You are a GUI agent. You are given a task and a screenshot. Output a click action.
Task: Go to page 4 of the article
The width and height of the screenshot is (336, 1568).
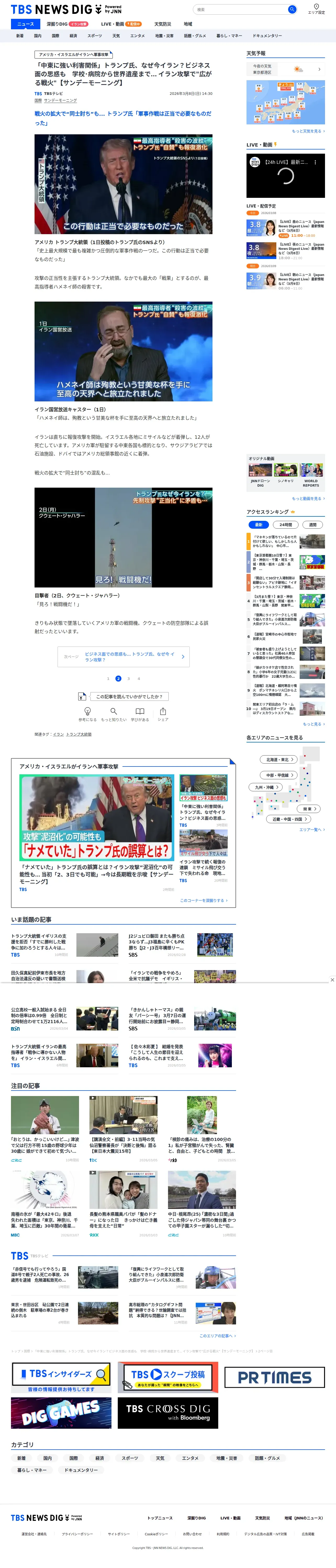pos(138,678)
